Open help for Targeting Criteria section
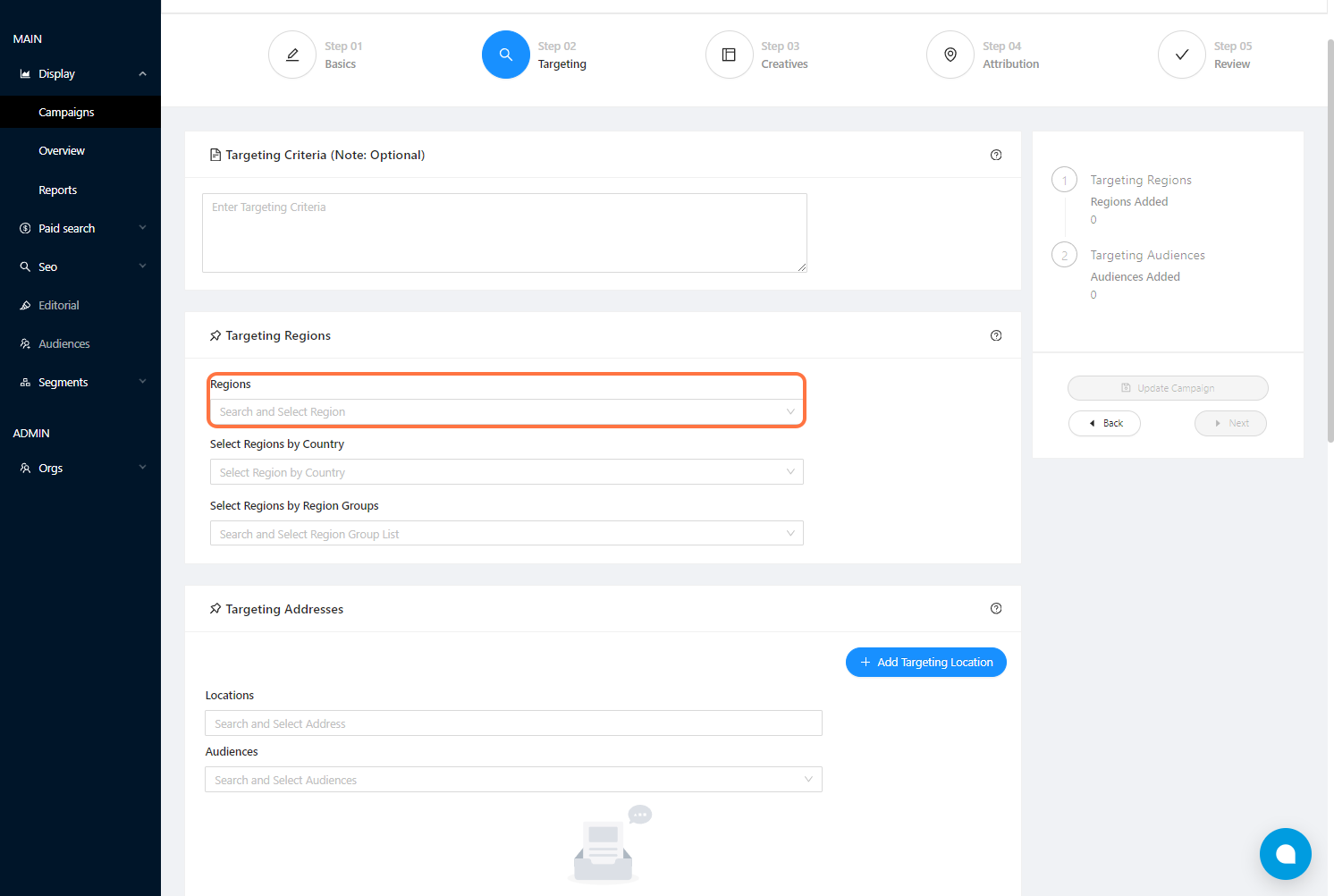The image size is (1334, 896). [996, 155]
